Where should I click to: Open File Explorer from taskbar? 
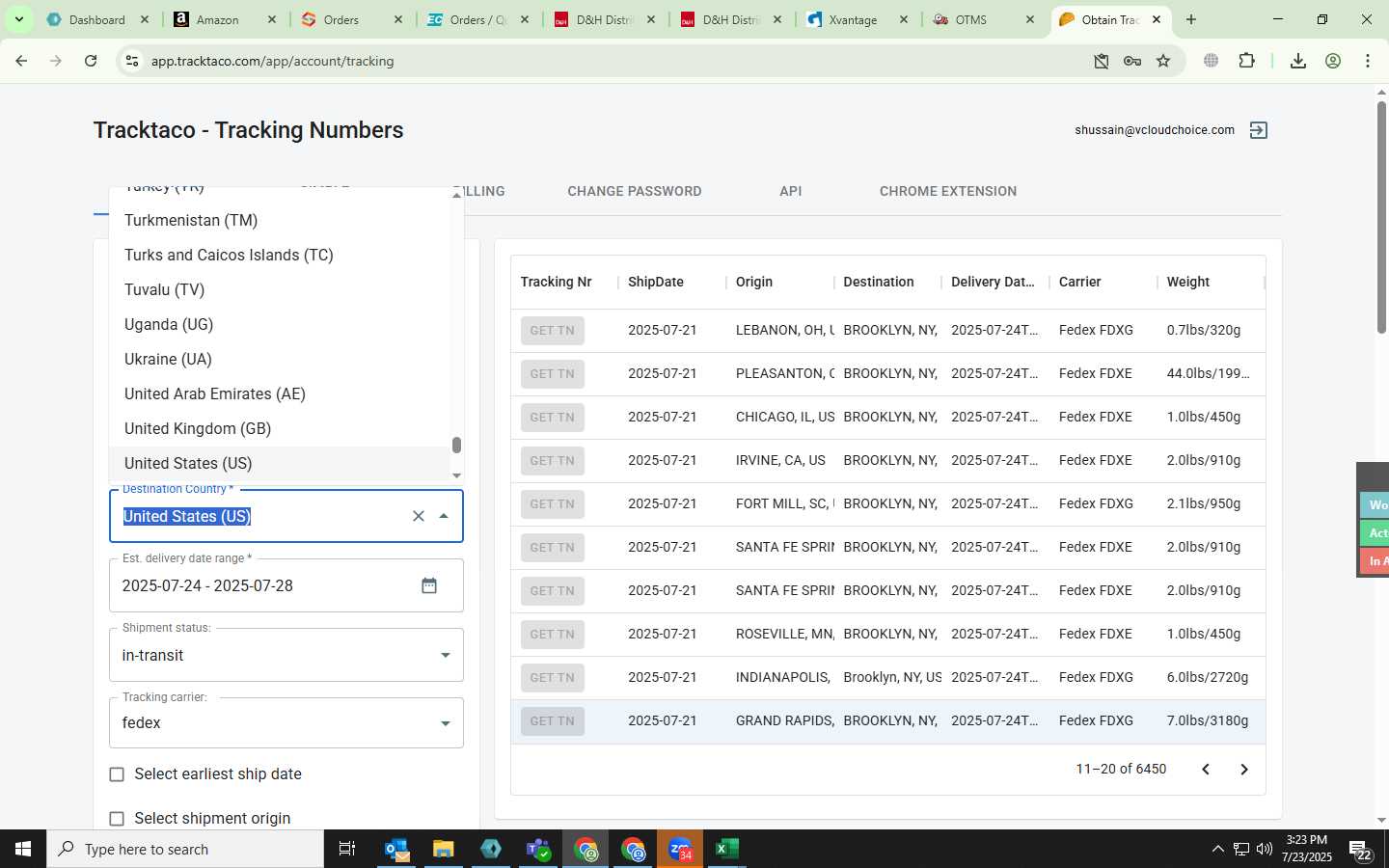(x=443, y=849)
